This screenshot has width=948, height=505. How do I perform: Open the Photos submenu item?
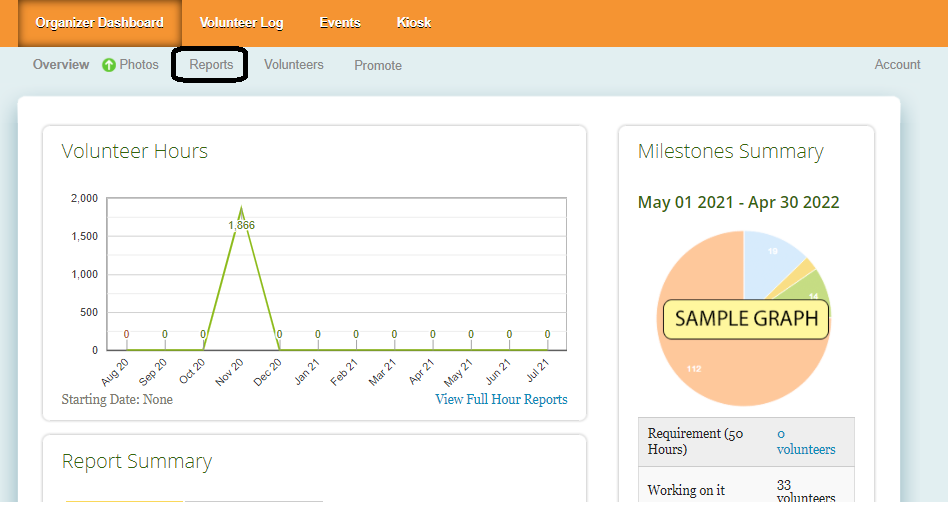139,65
